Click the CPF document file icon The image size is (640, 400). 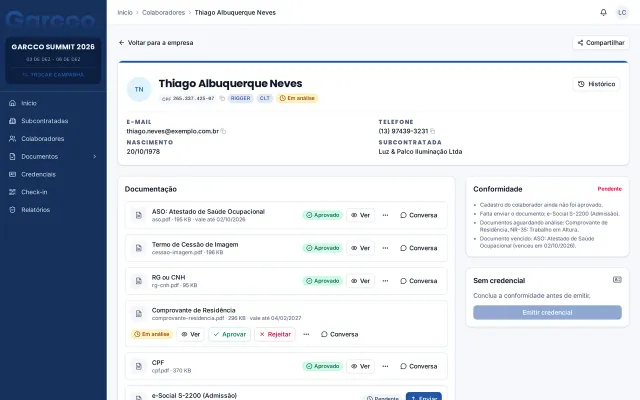point(139,366)
